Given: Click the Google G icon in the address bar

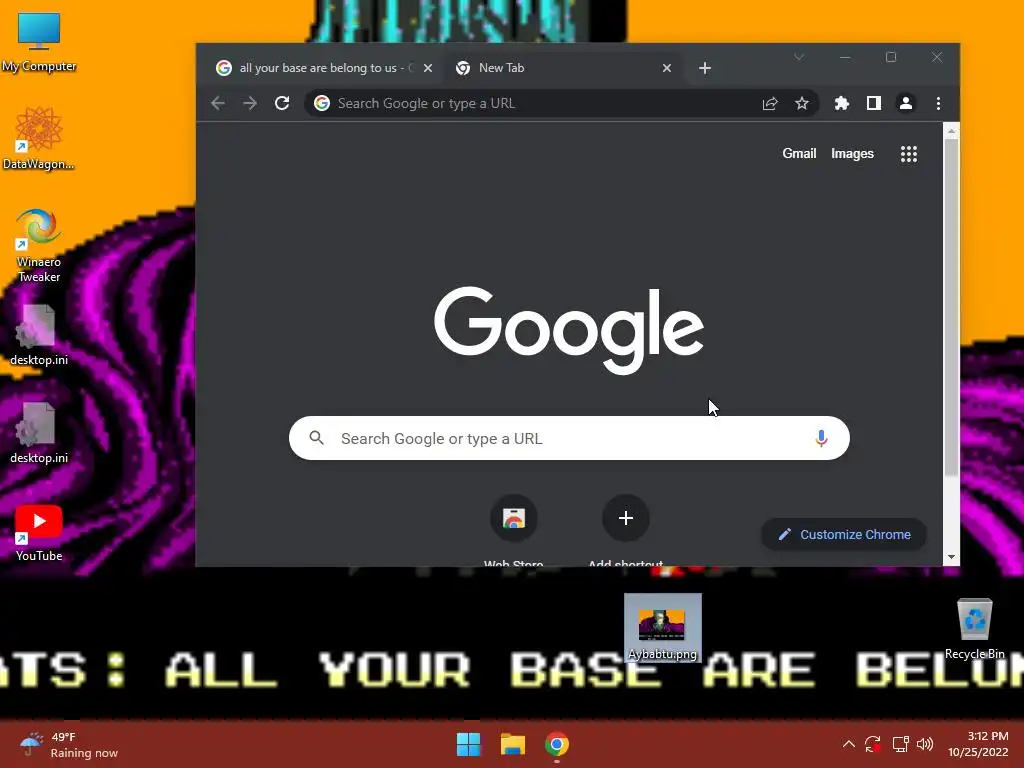Looking at the screenshot, I should [x=322, y=103].
